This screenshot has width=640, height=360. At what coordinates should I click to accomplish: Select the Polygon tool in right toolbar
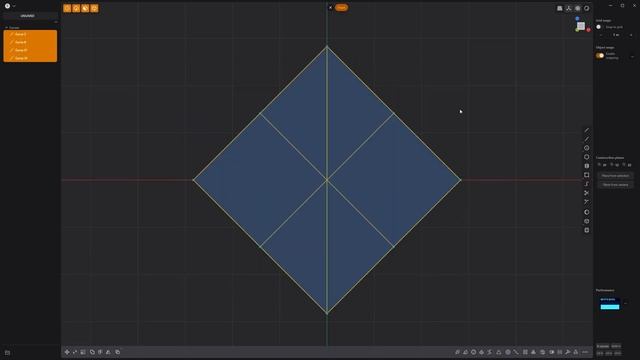click(x=587, y=157)
